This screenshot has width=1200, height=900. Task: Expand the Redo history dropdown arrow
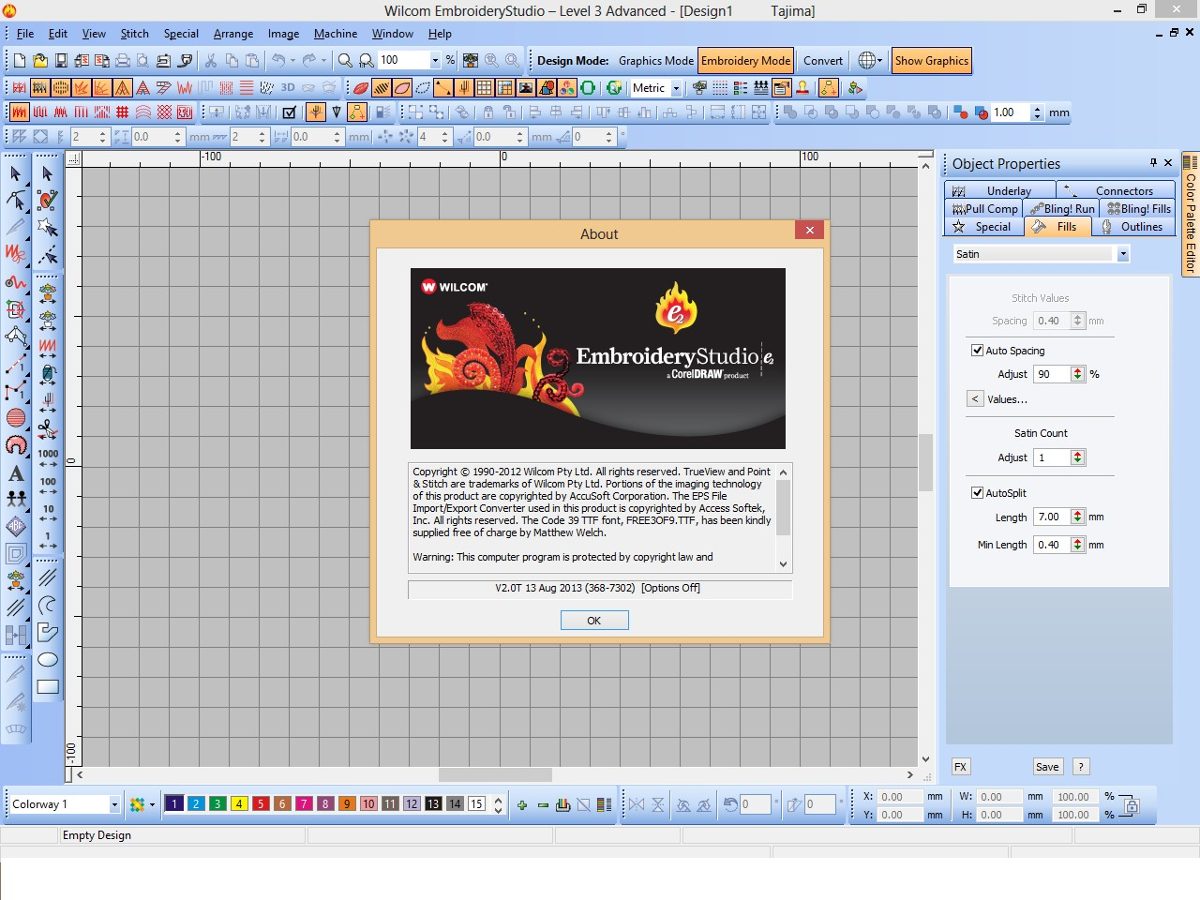323,61
